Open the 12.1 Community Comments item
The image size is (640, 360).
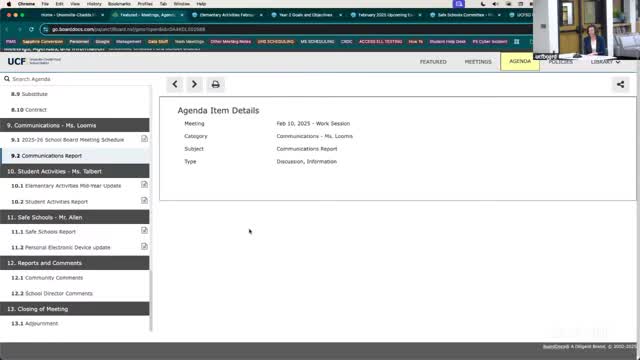47,278
